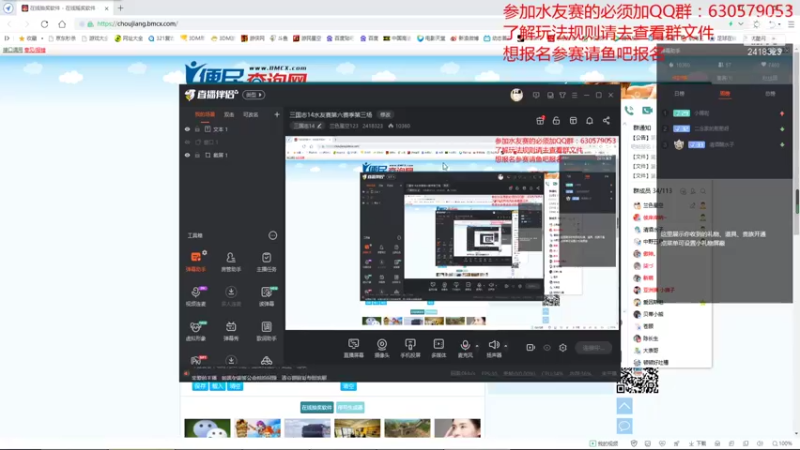Click the lock icon in stream header
Viewport: 800px width, 450px height.
pyautogui.click(x=556, y=120)
